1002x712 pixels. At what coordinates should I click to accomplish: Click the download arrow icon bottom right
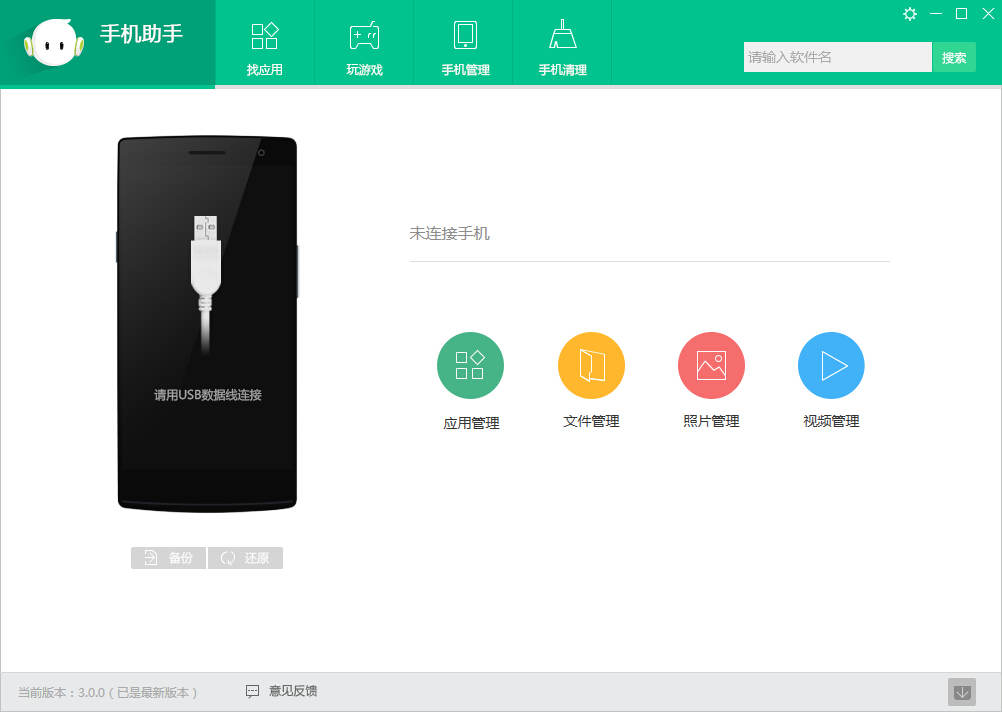coord(962,691)
